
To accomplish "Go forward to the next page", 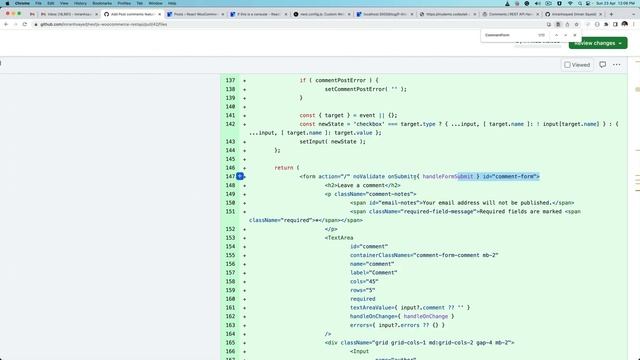I will (15, 24).
